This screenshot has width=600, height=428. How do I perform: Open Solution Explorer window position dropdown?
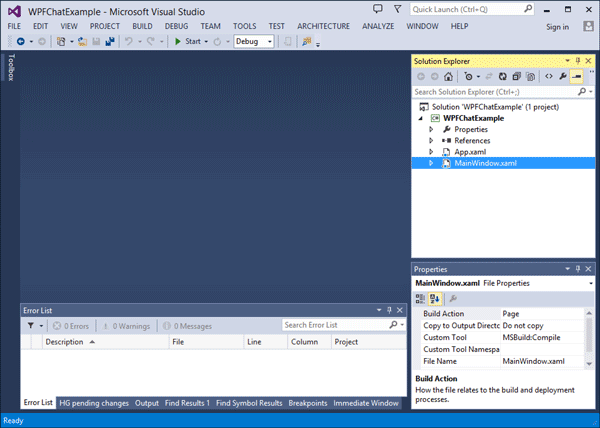pyautogui.click(x=567, y=61)
